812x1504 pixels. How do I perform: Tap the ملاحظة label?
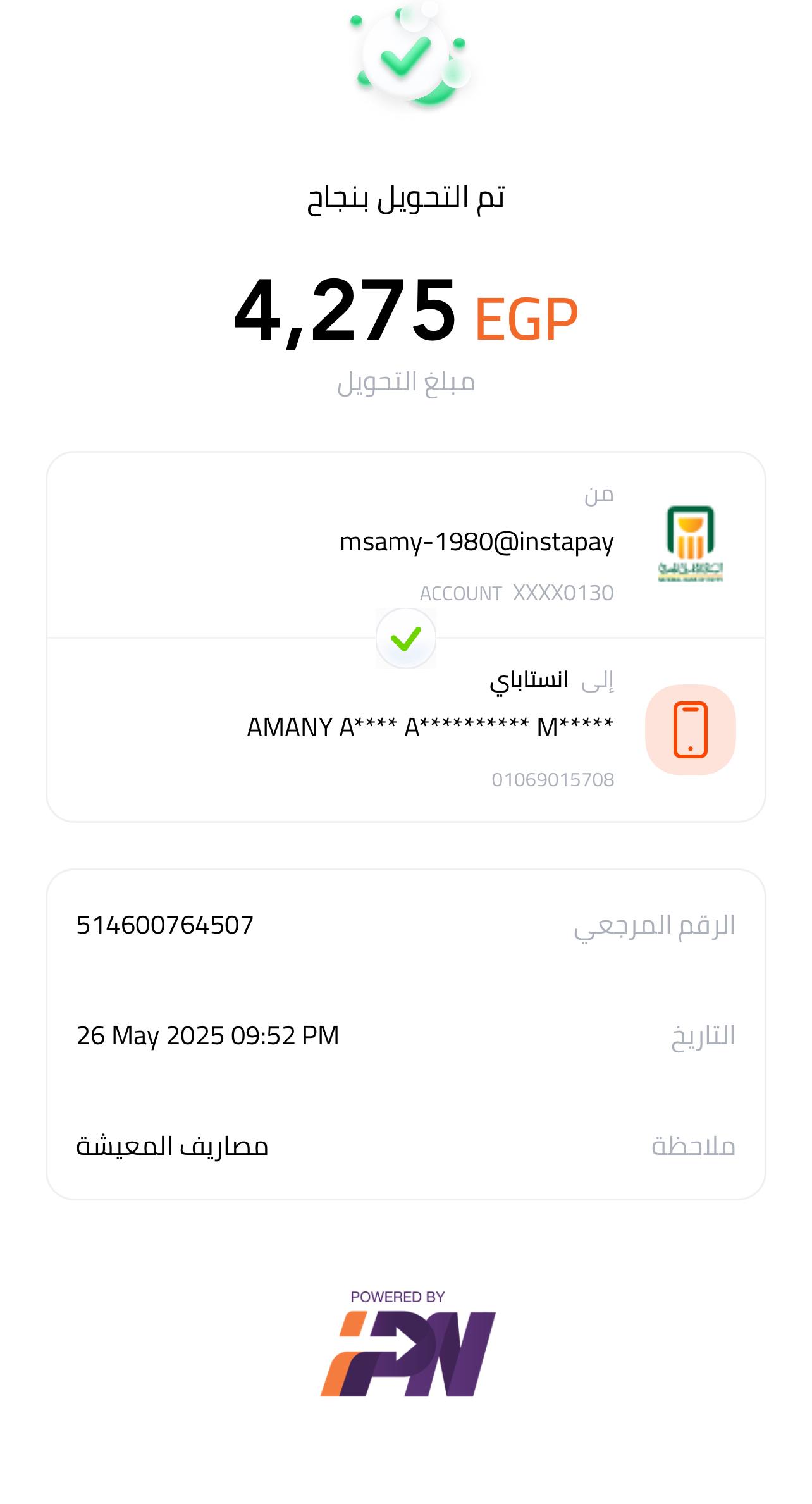pos(693,1146)
